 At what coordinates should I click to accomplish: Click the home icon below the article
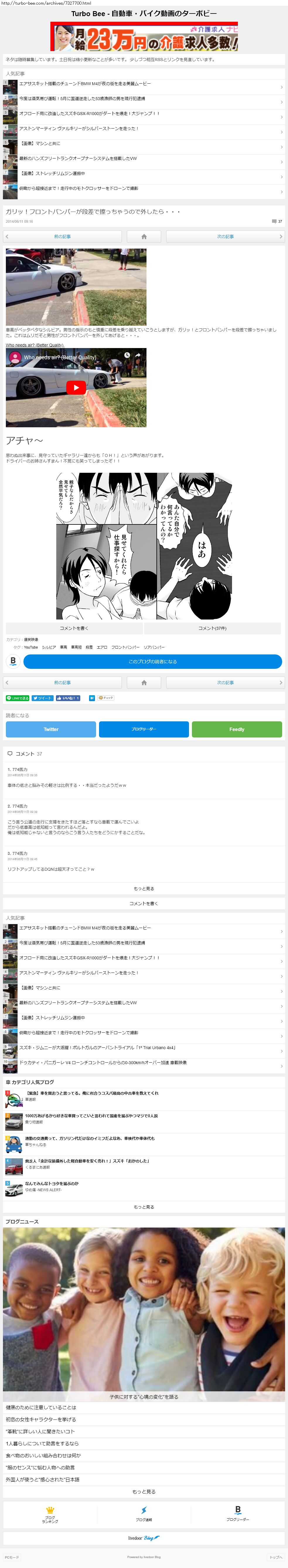(144, 682)
